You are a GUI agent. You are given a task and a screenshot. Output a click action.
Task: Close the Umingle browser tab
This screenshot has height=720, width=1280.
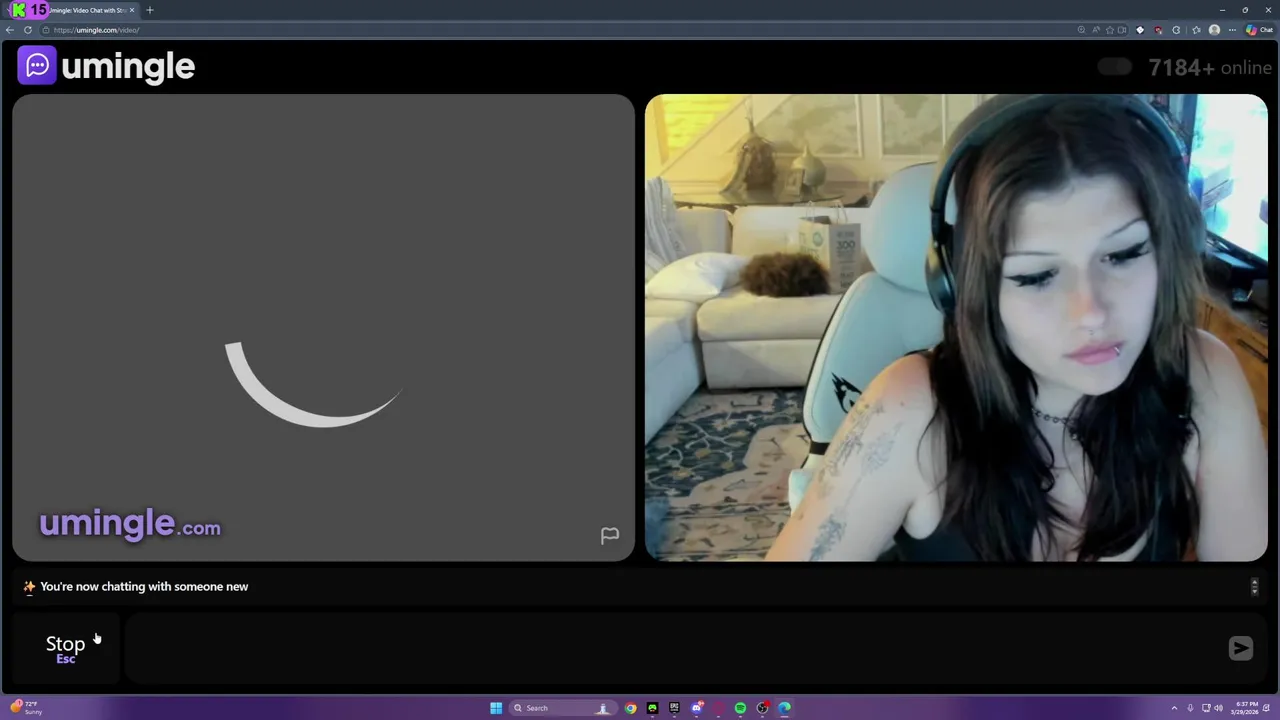point(131,10)
